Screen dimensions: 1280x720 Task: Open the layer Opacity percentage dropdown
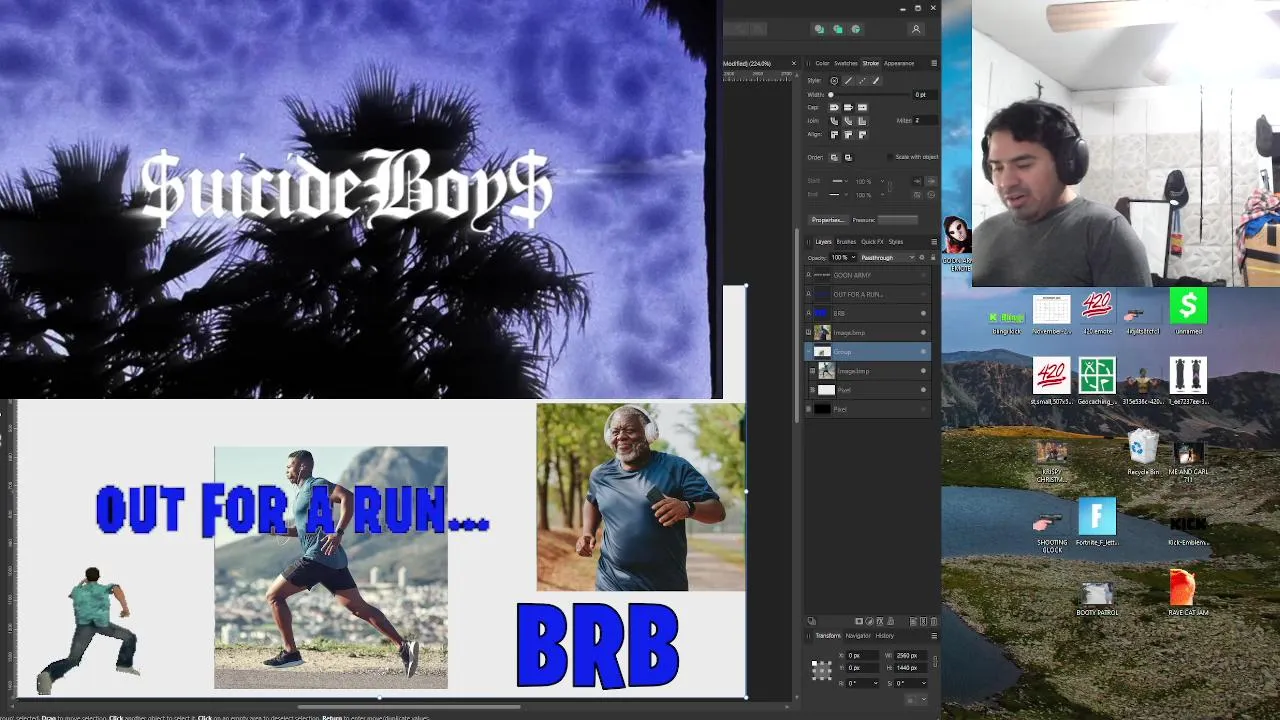click(853, 258)
